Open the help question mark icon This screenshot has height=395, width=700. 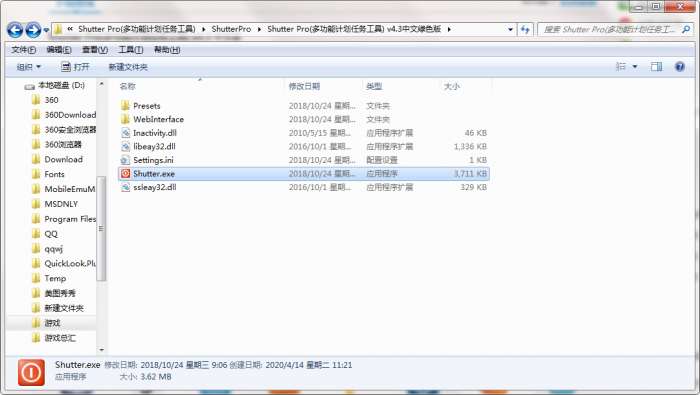679,67
